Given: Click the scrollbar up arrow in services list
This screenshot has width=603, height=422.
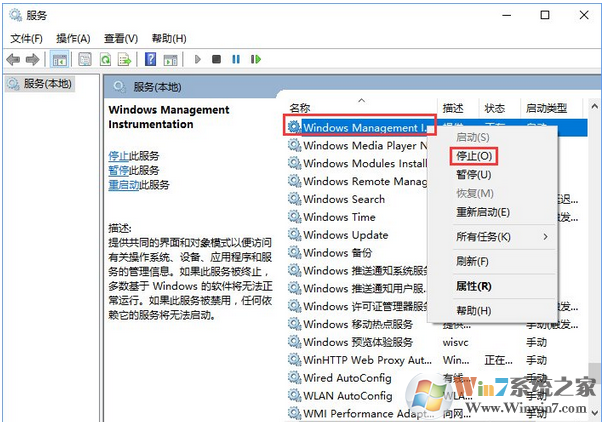Looking at the screenshot, I should click(x=595, y=106).
